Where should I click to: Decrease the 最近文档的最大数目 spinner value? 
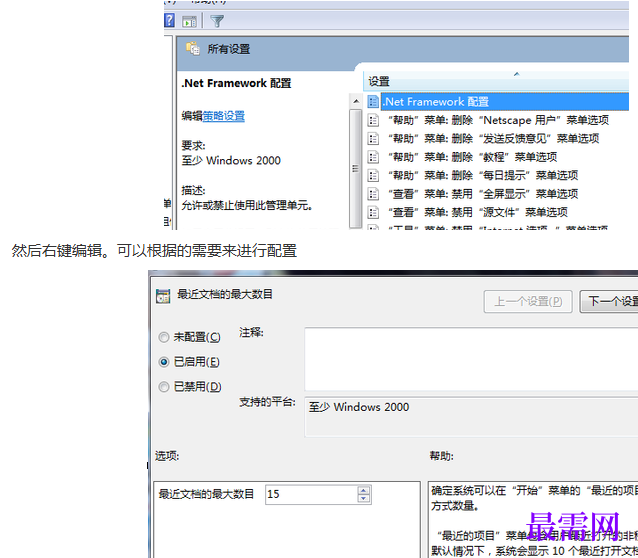click(x=364, y=498)
